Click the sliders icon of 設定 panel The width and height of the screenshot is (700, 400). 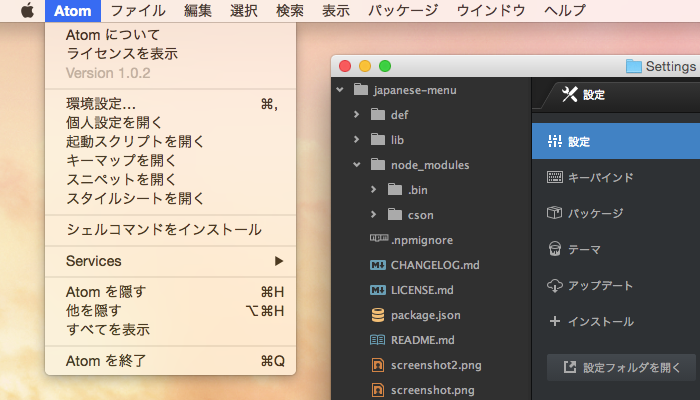pos(554,141)
